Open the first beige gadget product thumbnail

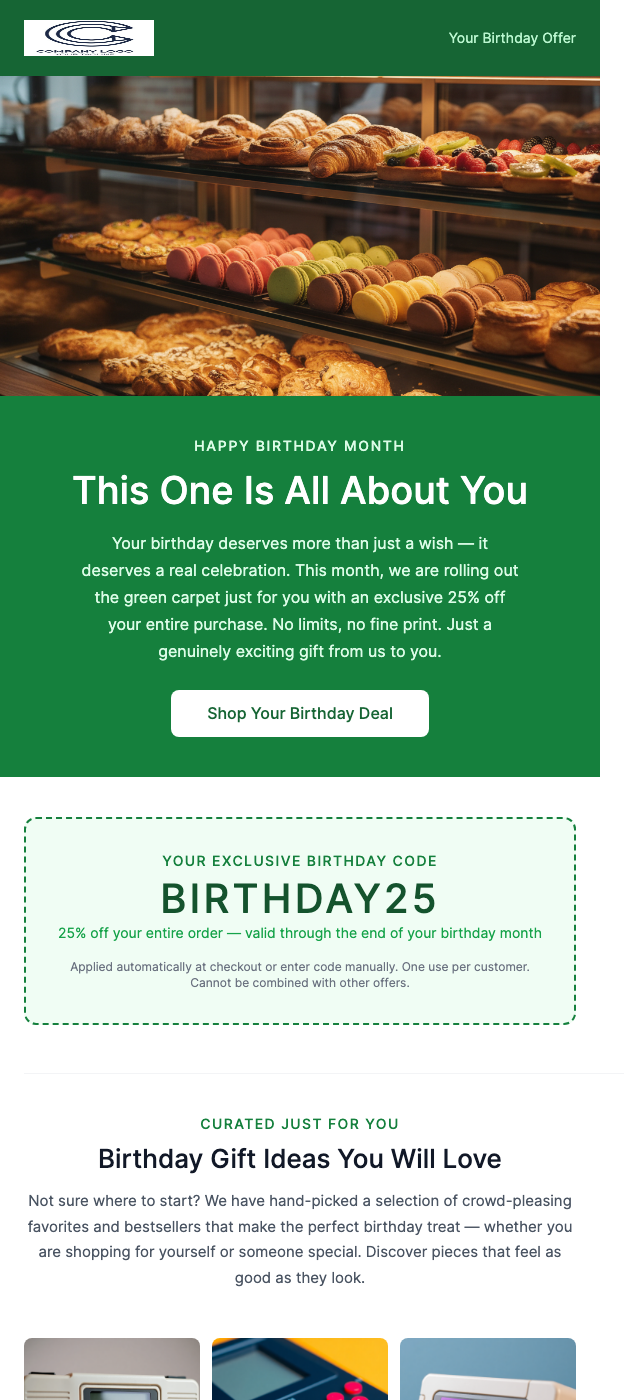[111, 1370]
